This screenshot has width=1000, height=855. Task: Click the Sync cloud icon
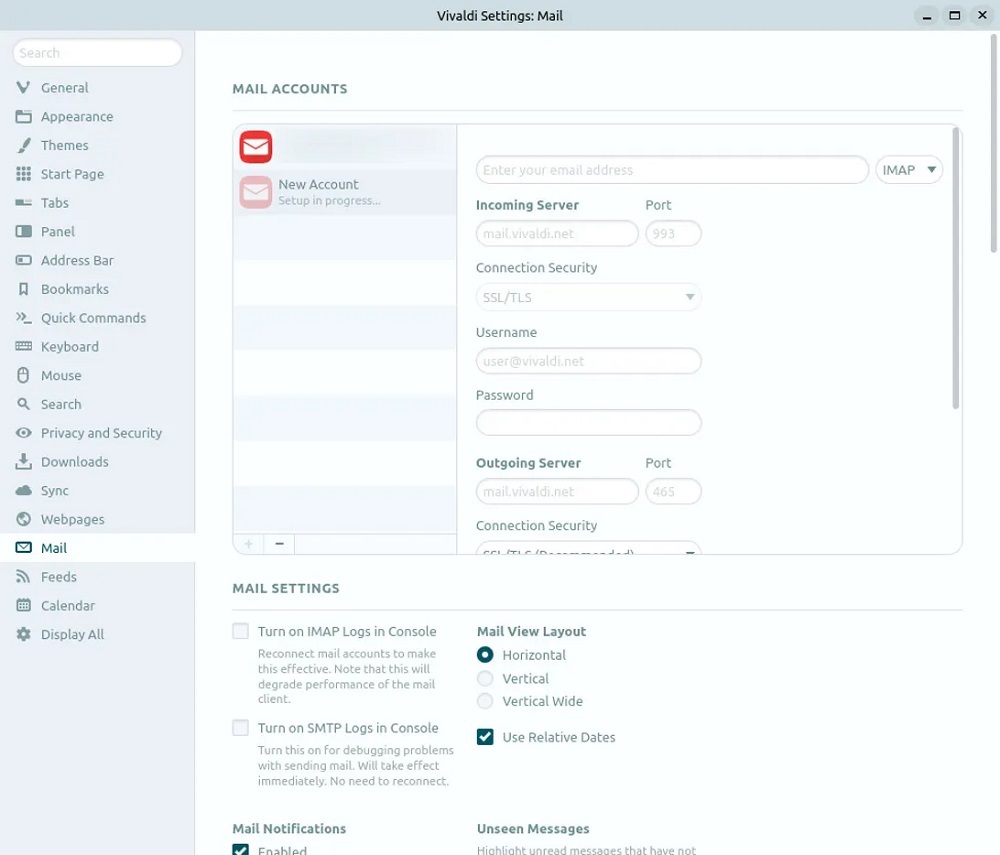point(24,491)
